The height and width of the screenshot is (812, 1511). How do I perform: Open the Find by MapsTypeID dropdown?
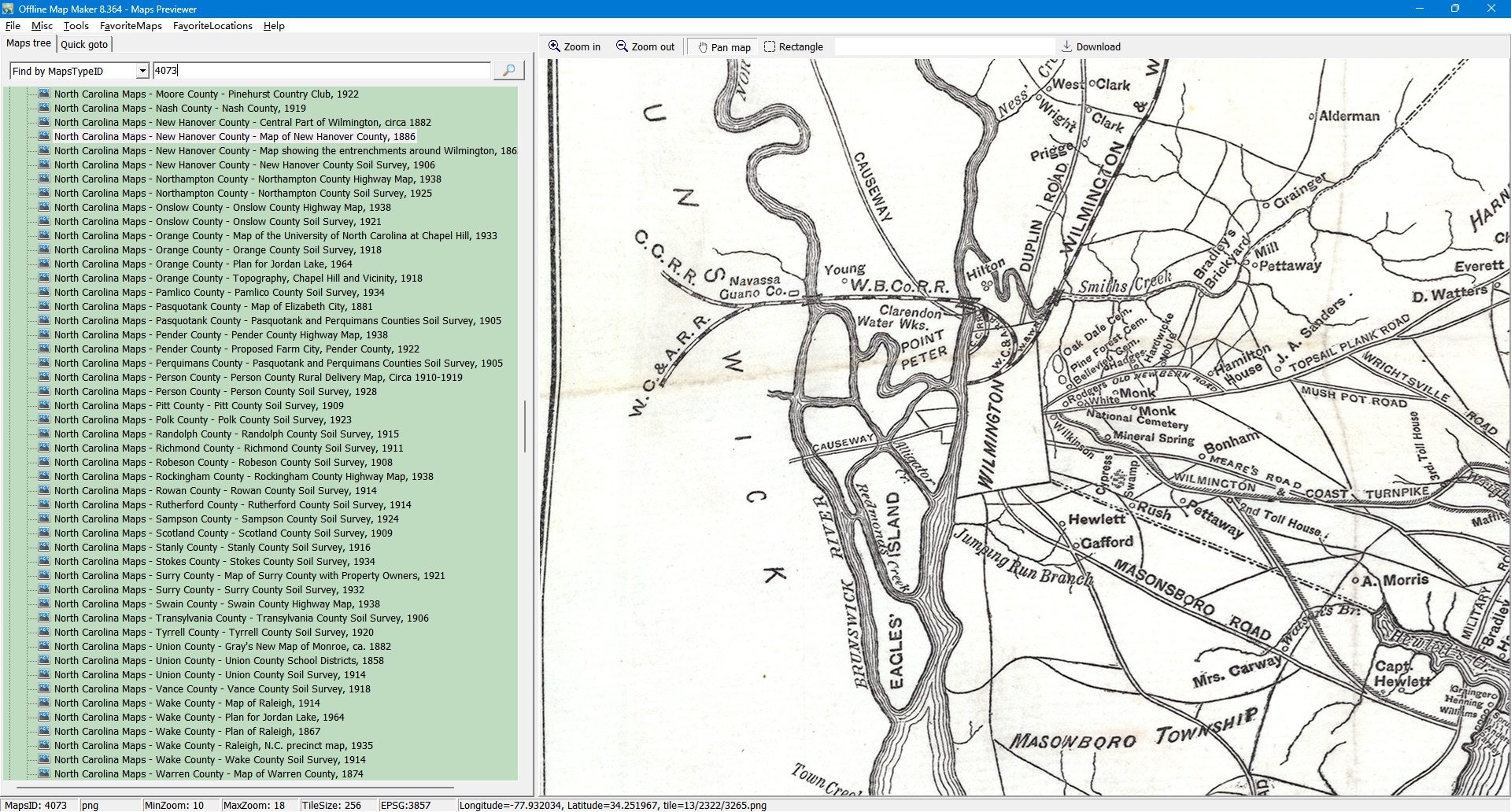142,71
